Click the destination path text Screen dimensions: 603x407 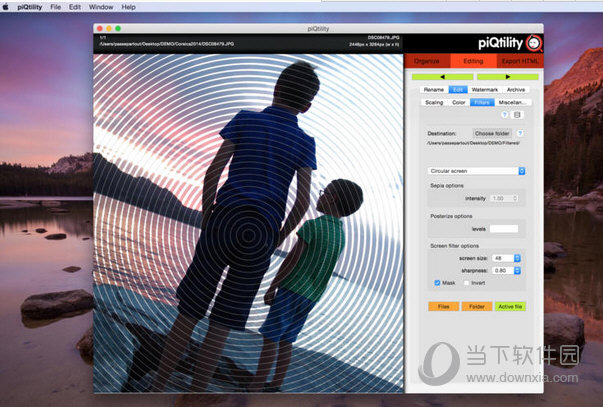tap(474, 143)
